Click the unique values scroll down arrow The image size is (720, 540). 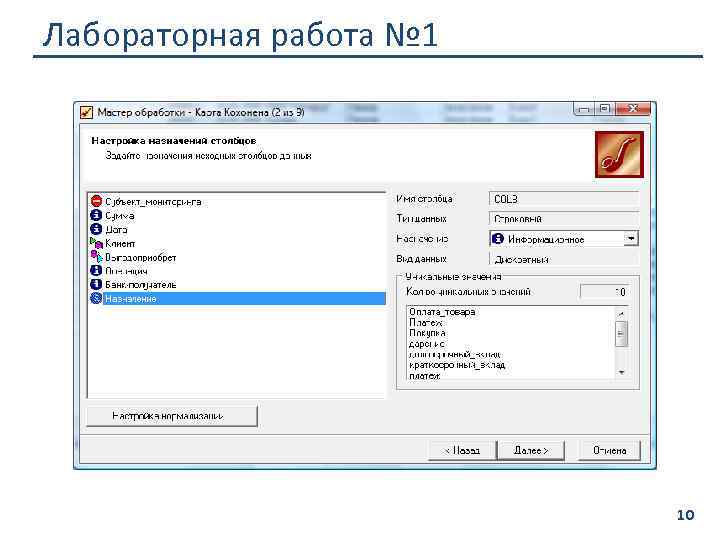click(x=621, y=372)
